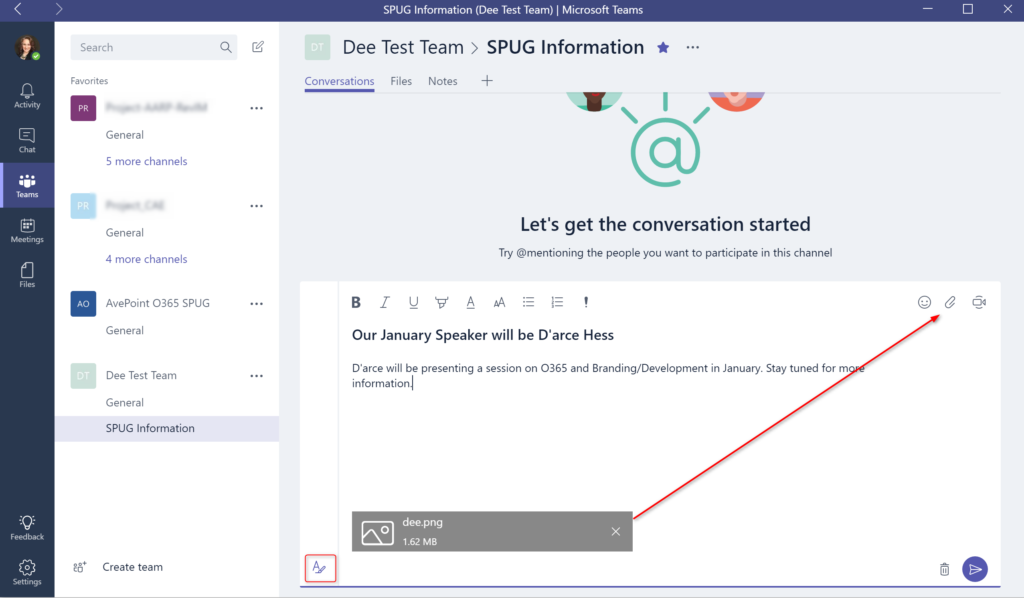Toggle underline formatting

click(x=413, y=302)
